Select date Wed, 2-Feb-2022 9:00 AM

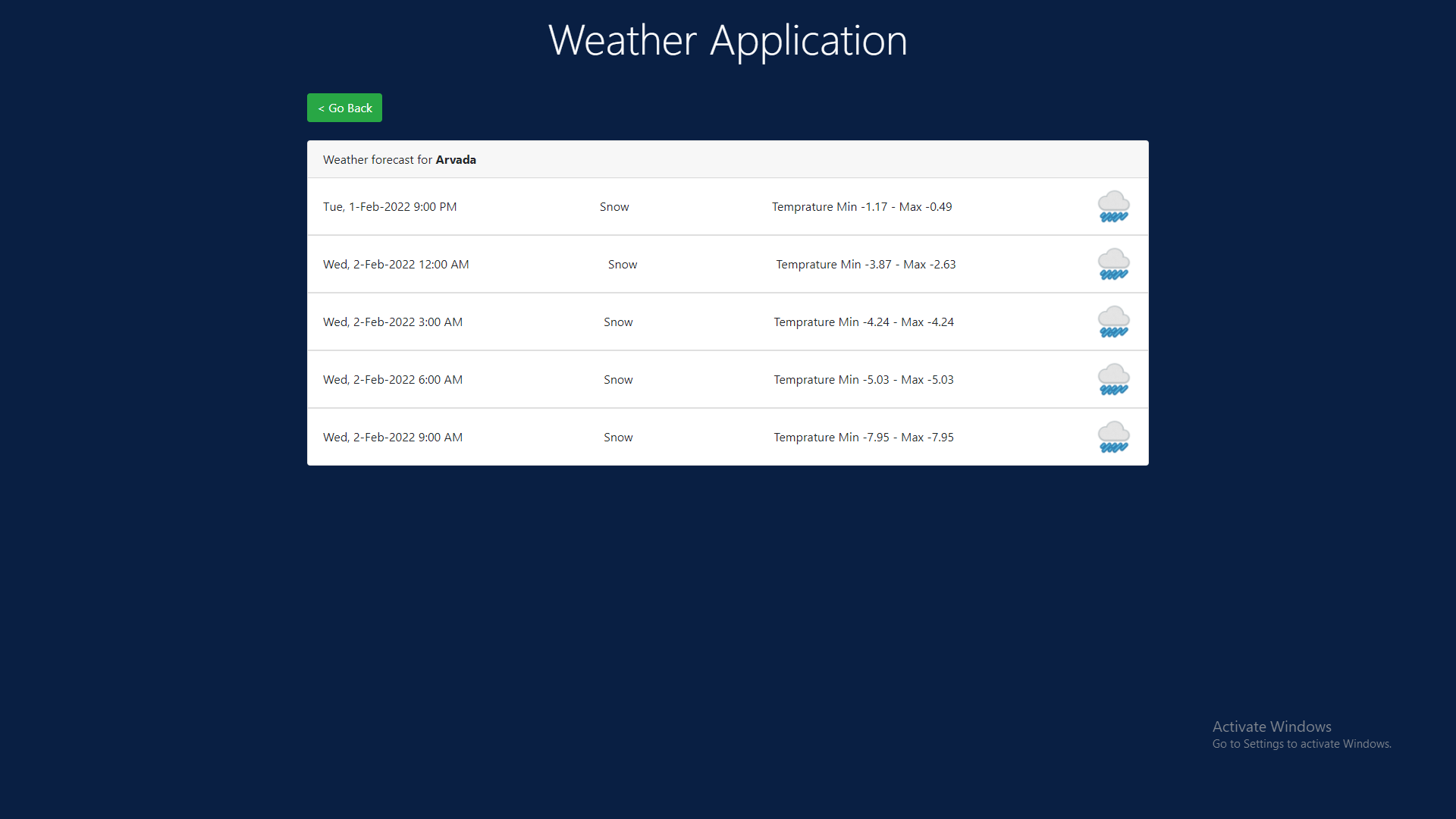coord(393,438)
